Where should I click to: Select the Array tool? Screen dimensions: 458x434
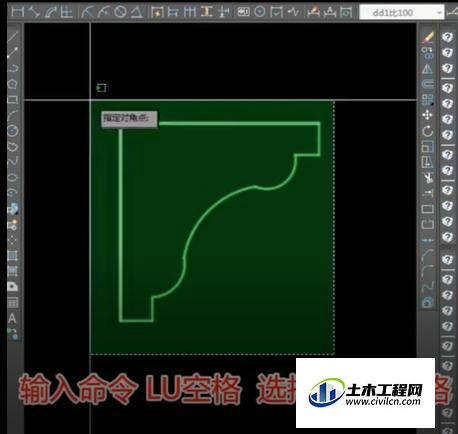pos(428,100)
